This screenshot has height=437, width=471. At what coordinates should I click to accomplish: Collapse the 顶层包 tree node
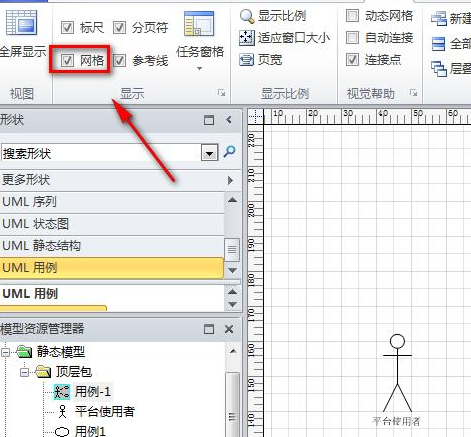(24, 372)
